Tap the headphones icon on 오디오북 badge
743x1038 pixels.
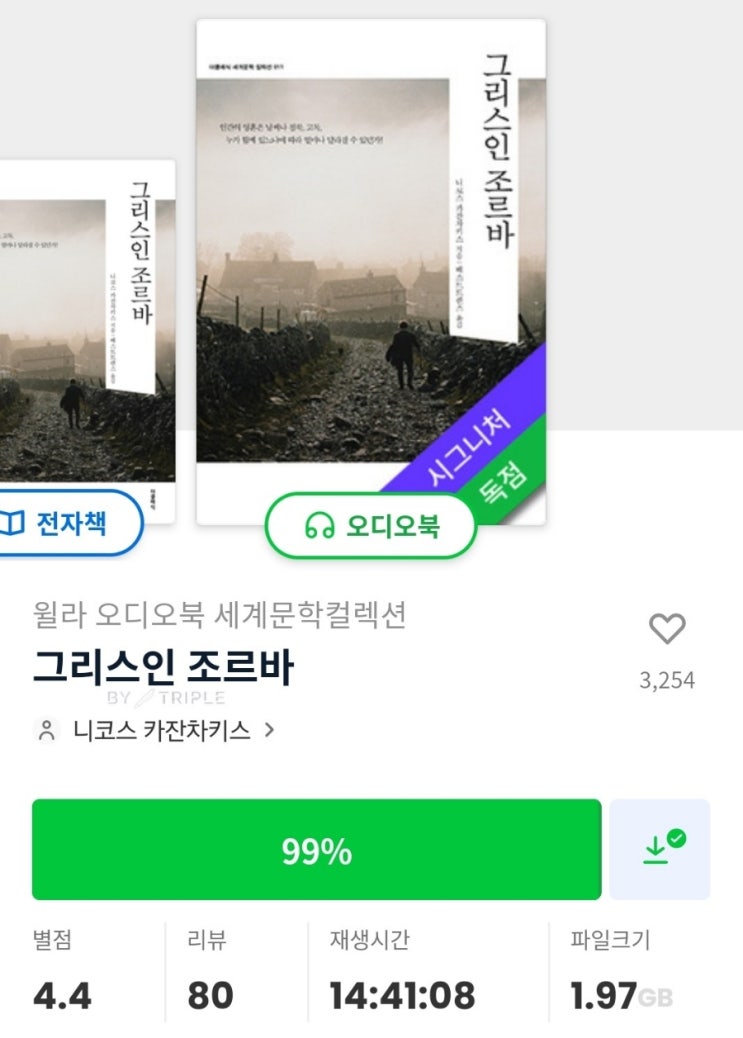pyautogui.click(x=319, y=526)
